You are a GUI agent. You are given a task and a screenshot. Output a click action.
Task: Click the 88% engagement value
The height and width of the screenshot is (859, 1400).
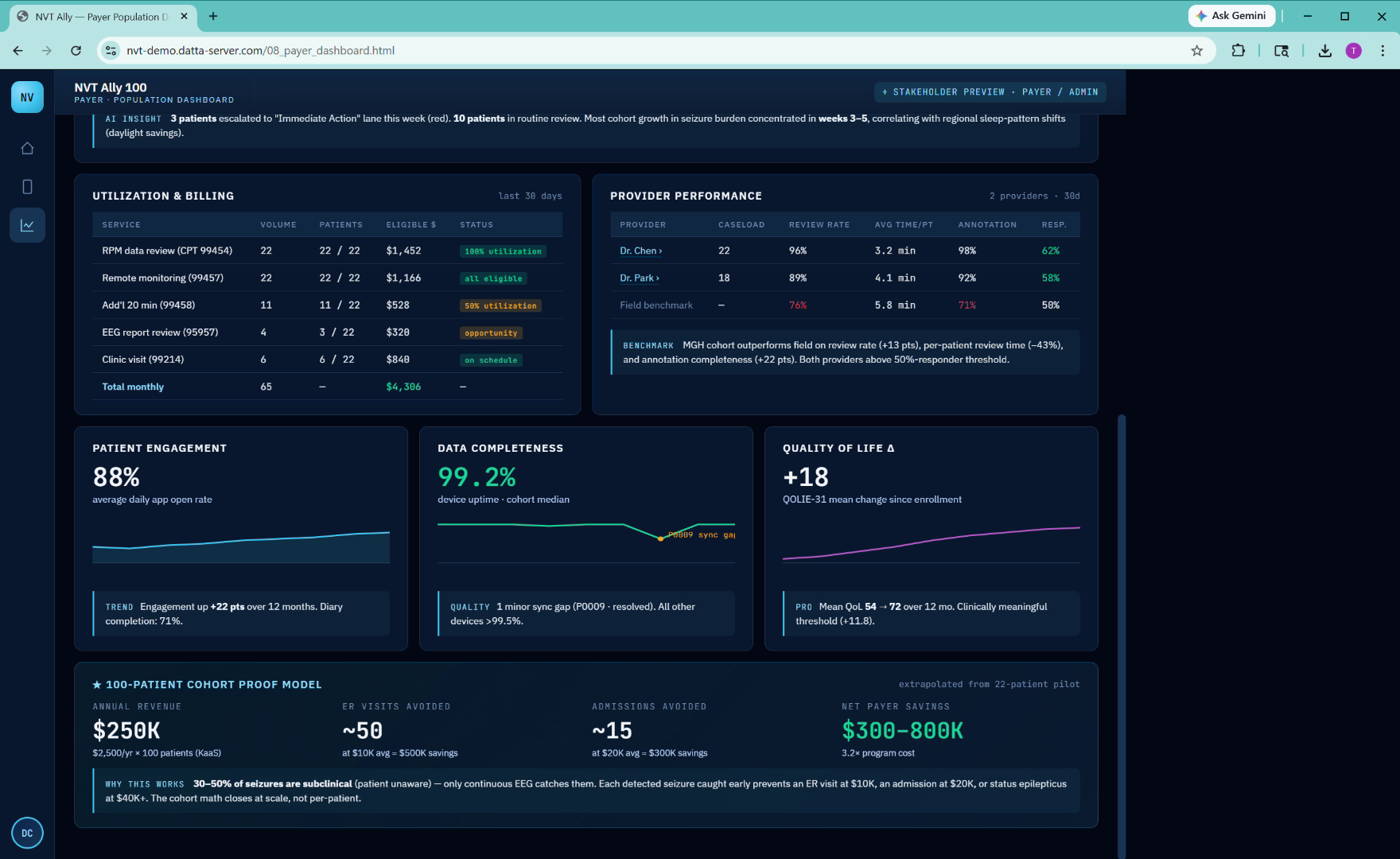coord(116,477)
